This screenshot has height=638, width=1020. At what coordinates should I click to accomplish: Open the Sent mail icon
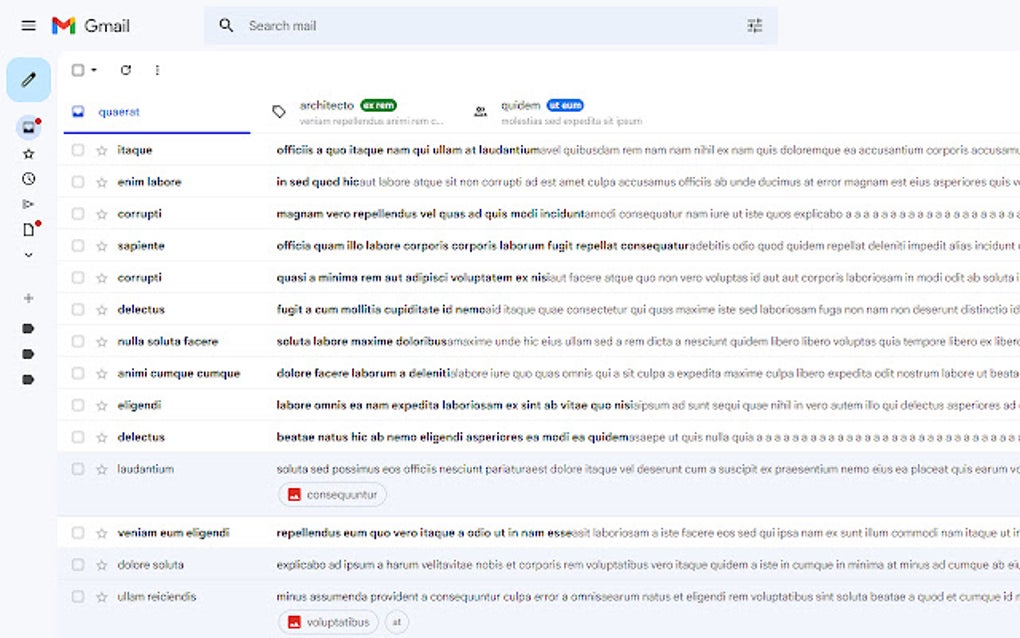tap(28, 203)
